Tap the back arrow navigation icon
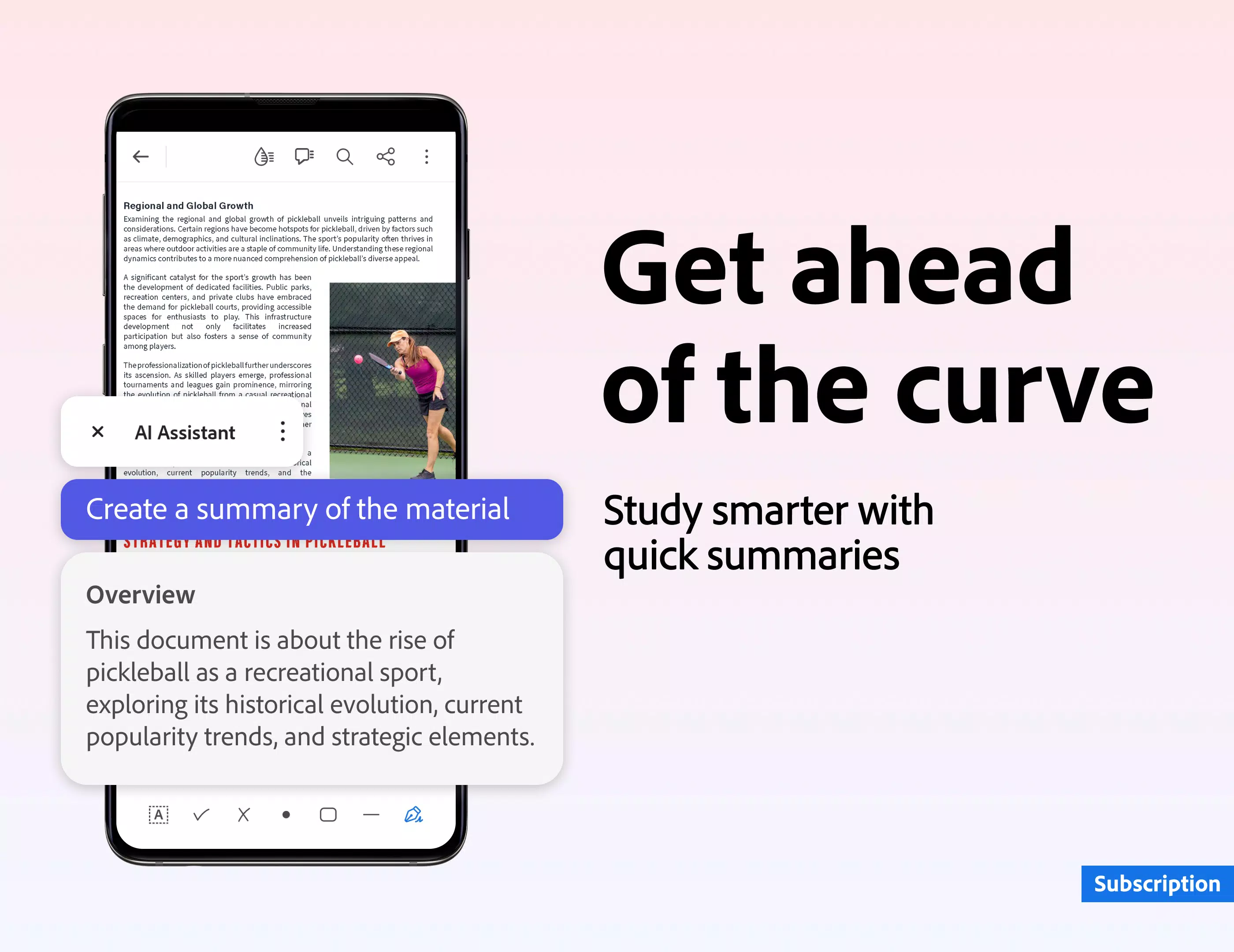Viewport: 1234px width, 952px height. (x=140, y=156)
